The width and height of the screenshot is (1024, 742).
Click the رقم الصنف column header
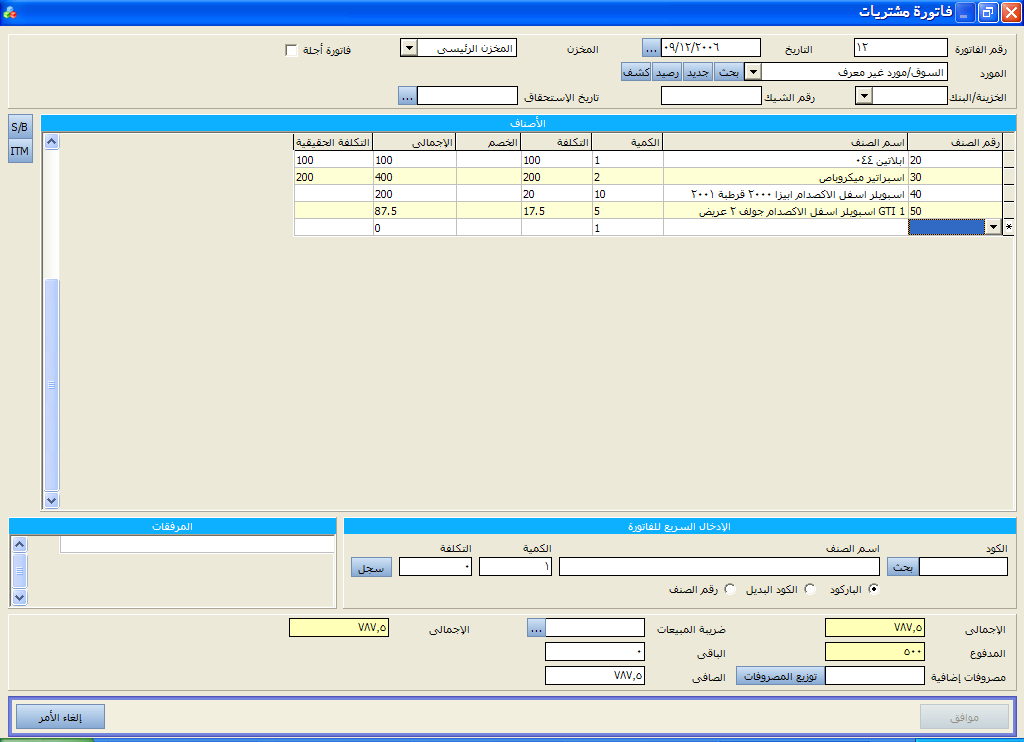click(x=955, y=142)
